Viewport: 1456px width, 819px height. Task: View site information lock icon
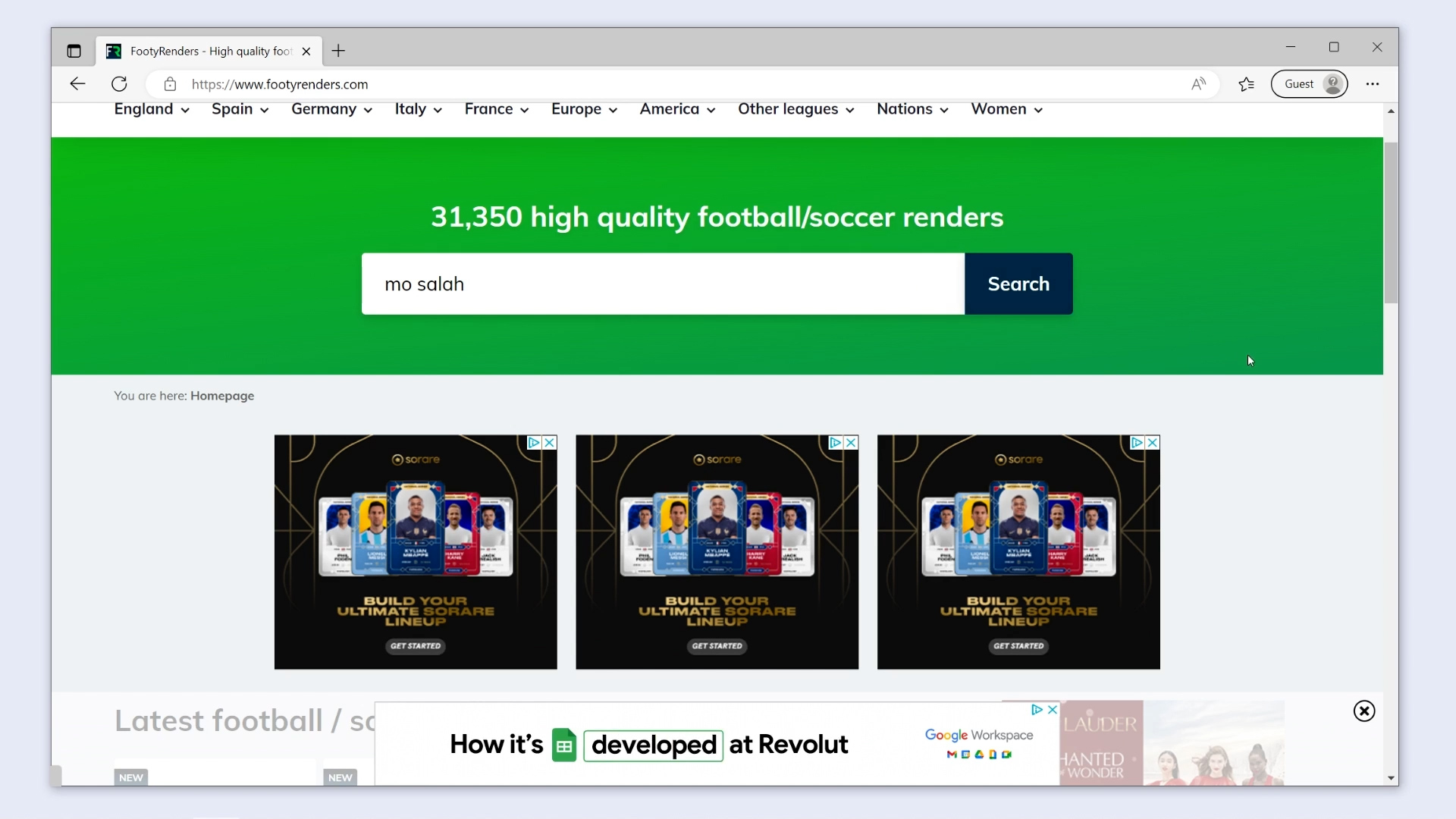[x=170, y=84]
